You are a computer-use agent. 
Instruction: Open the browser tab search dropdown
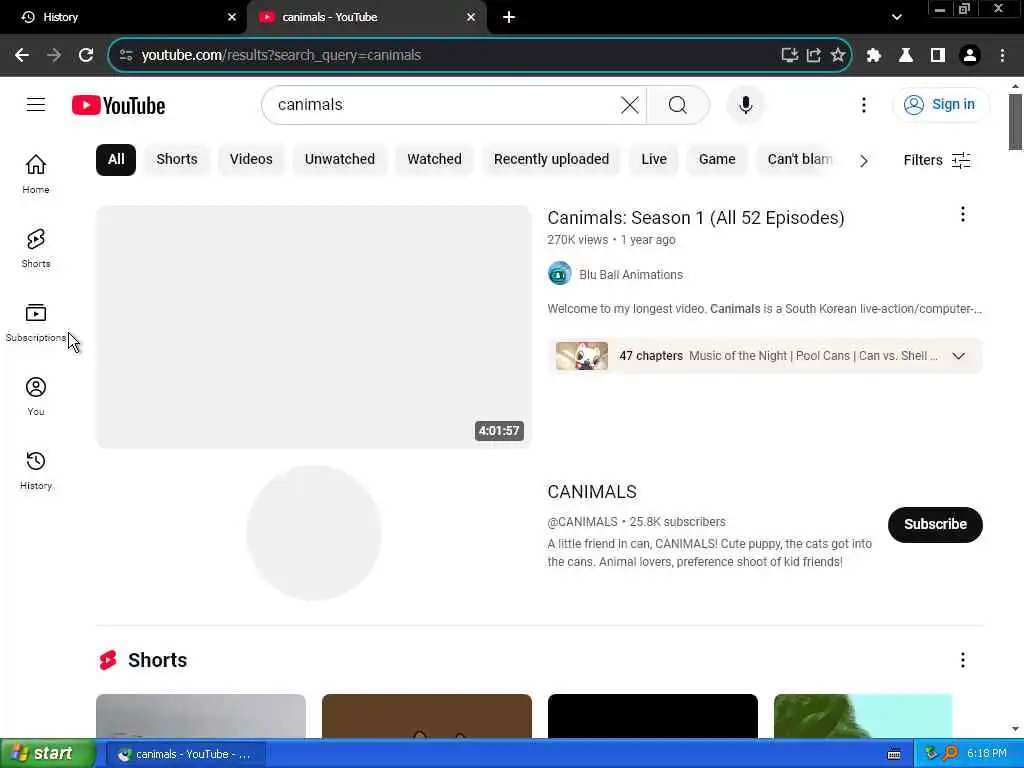point(897,17)
